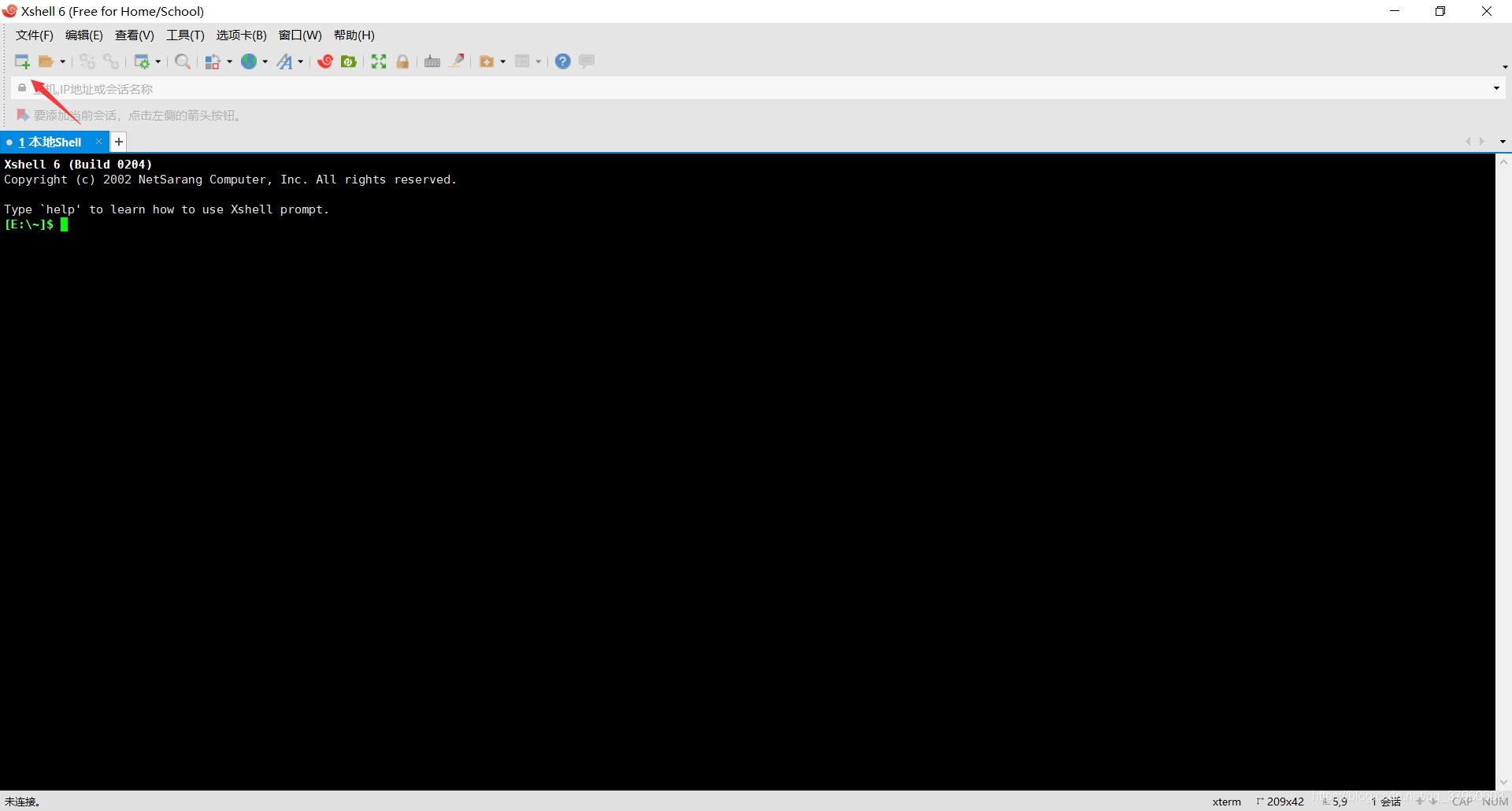Screen dimensions: 1512x811
Task: Open the tab list dropdown arrow
Action: tap(1503, 142)
